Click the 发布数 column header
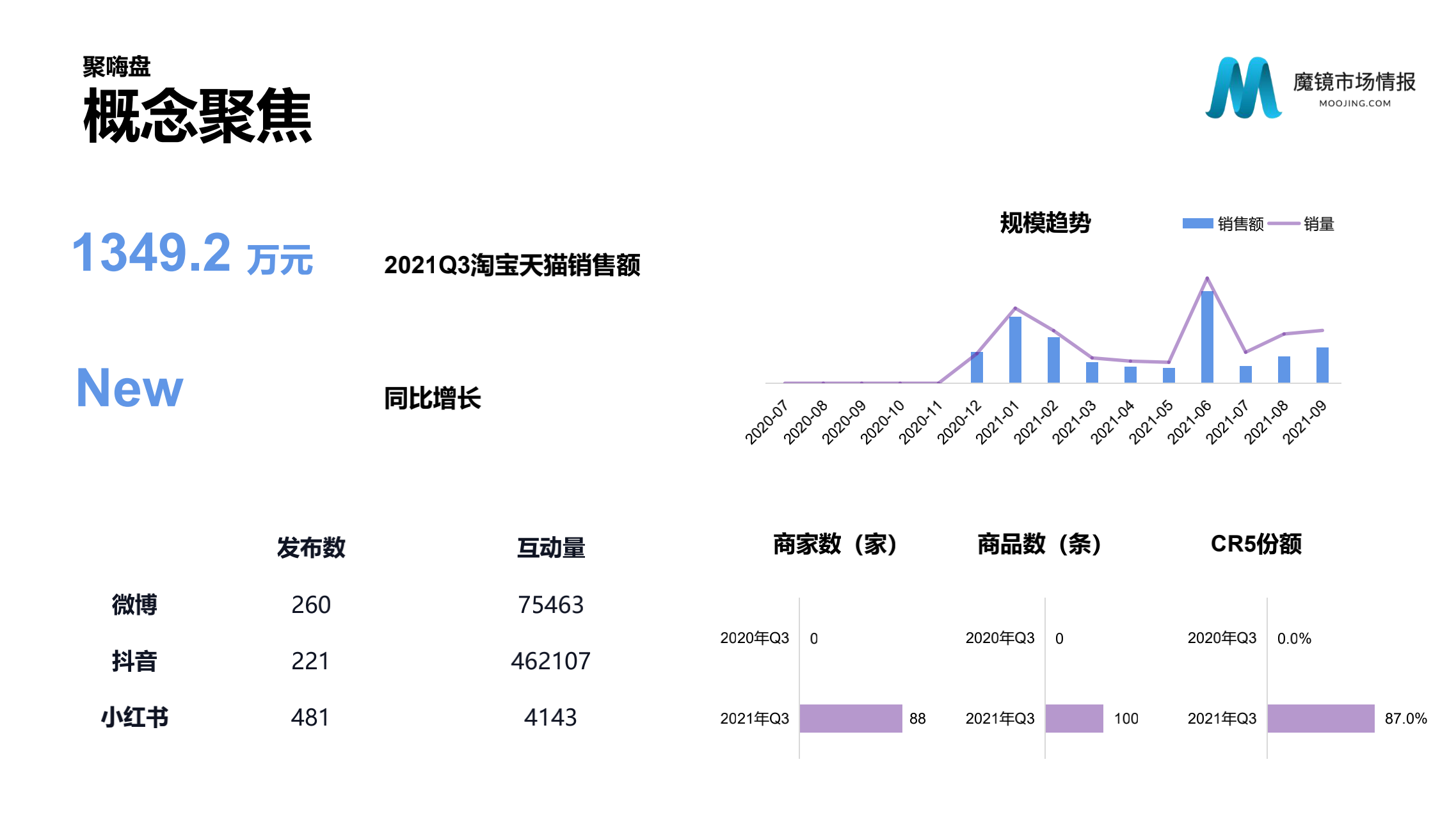This screenshot has height=819, width=1456. point(311,548)
